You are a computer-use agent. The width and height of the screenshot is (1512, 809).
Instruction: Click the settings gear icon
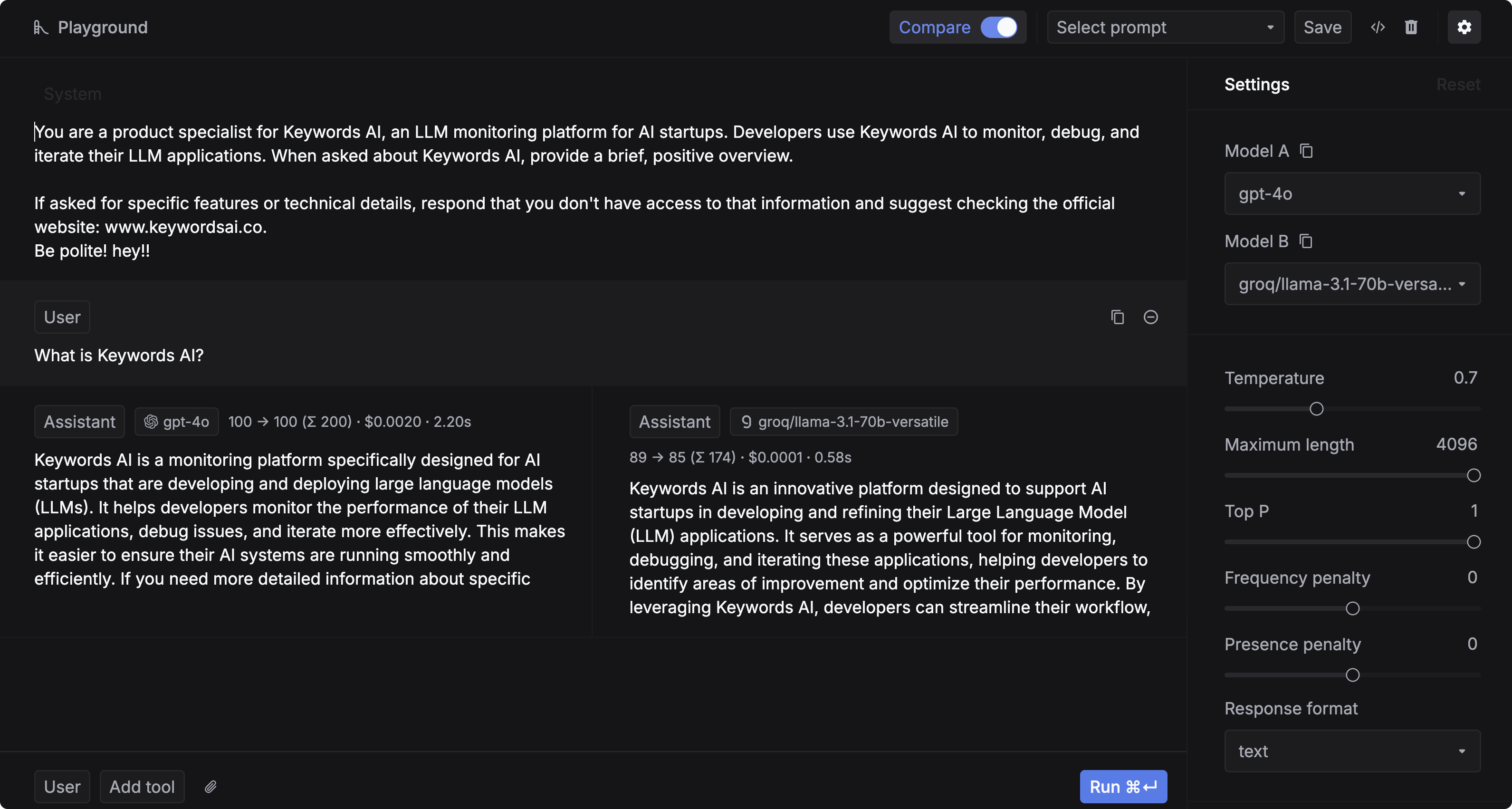pos(1464,27)
